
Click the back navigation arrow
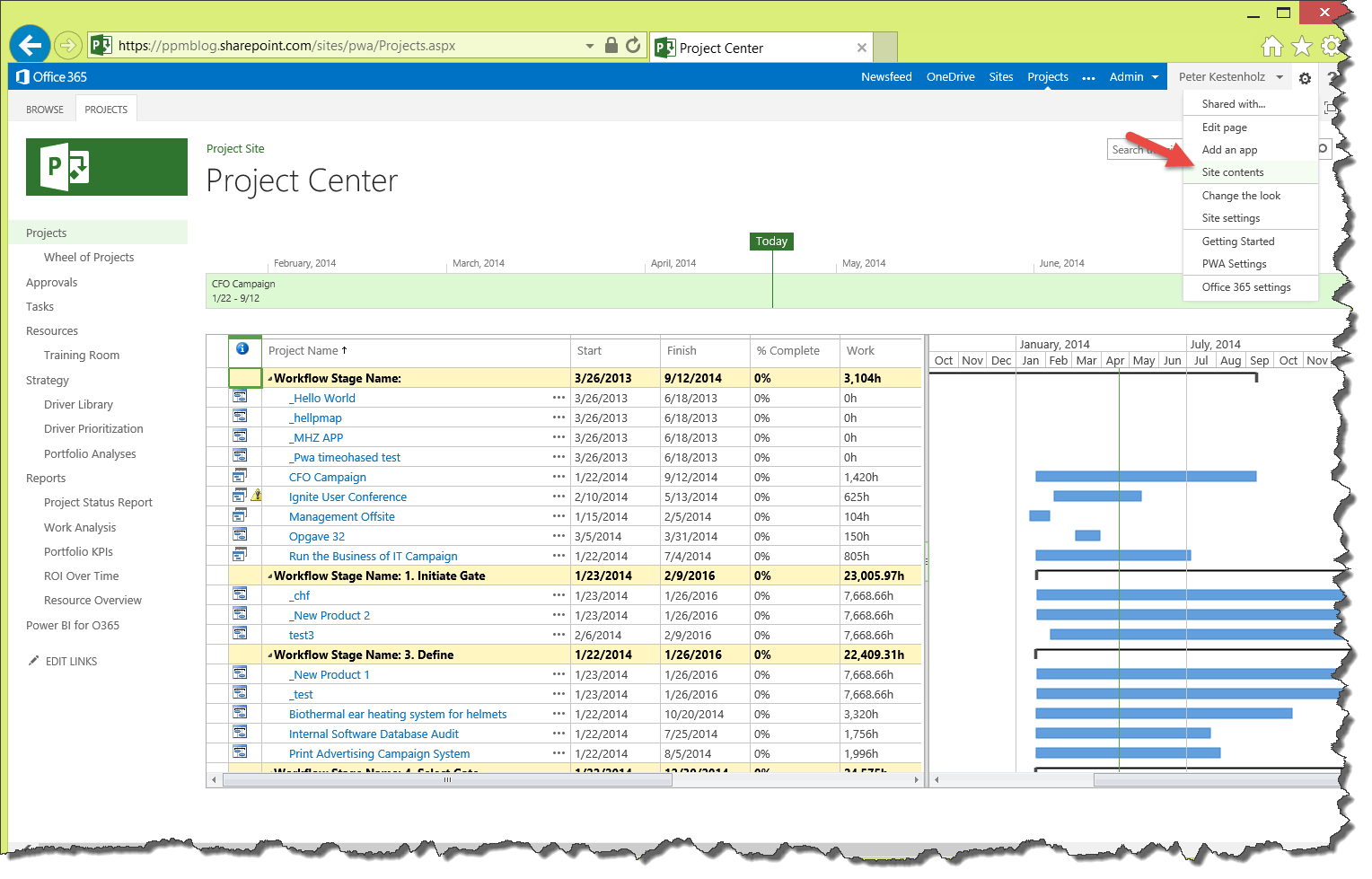point(29,44)
